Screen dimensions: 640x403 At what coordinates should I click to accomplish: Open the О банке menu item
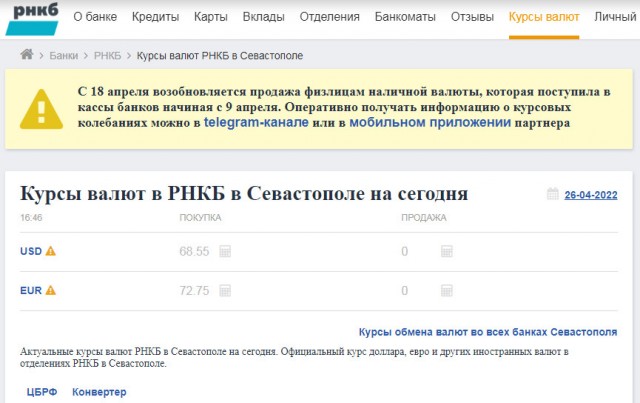coord(95,17)
